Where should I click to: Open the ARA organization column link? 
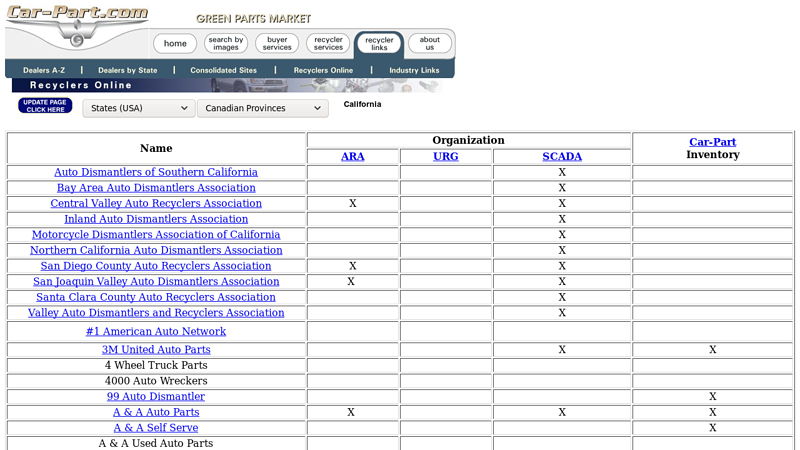[352, 157]
